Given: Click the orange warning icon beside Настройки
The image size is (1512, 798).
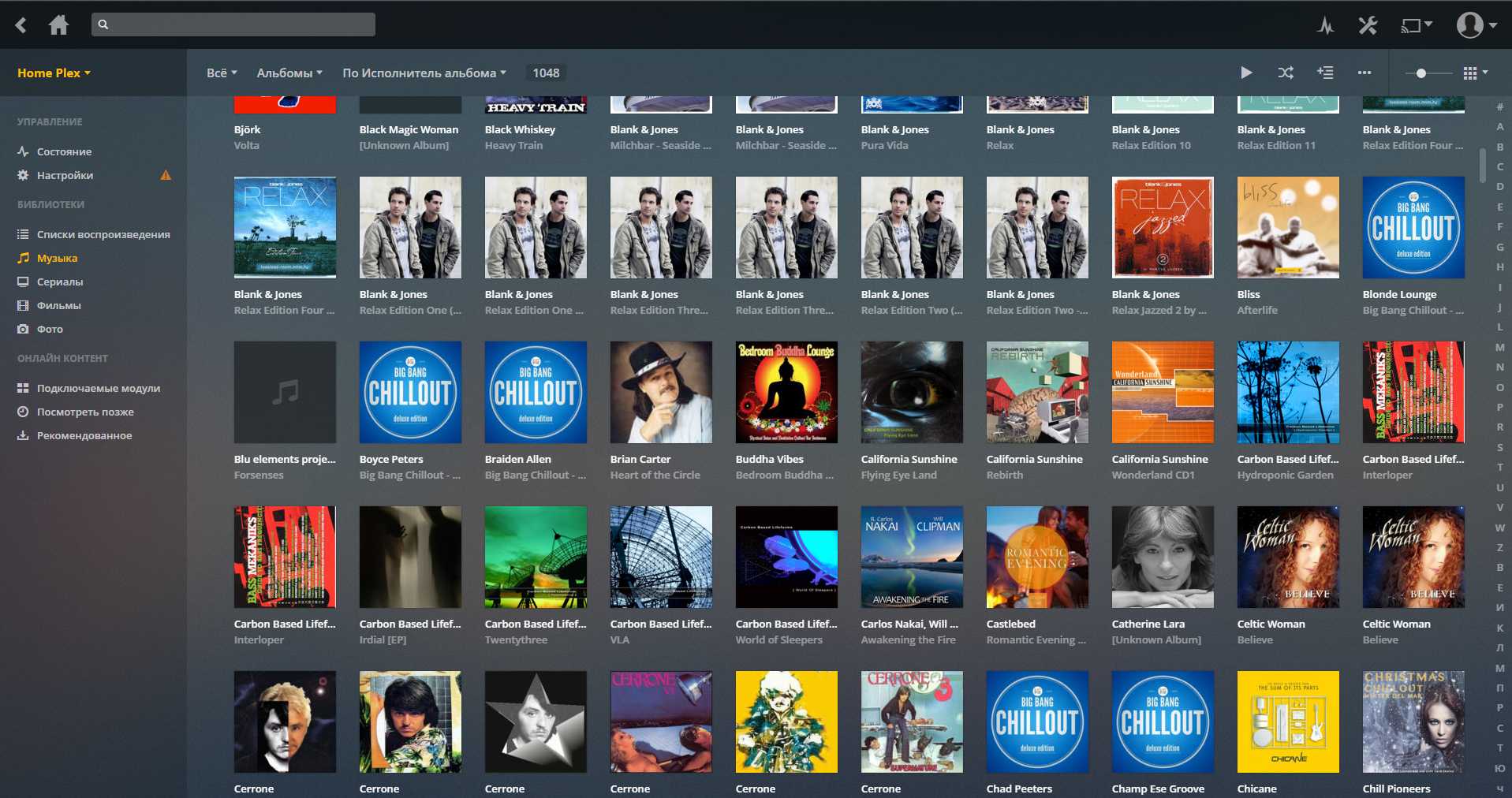Looking at the screenshot, I should (166, 175).
